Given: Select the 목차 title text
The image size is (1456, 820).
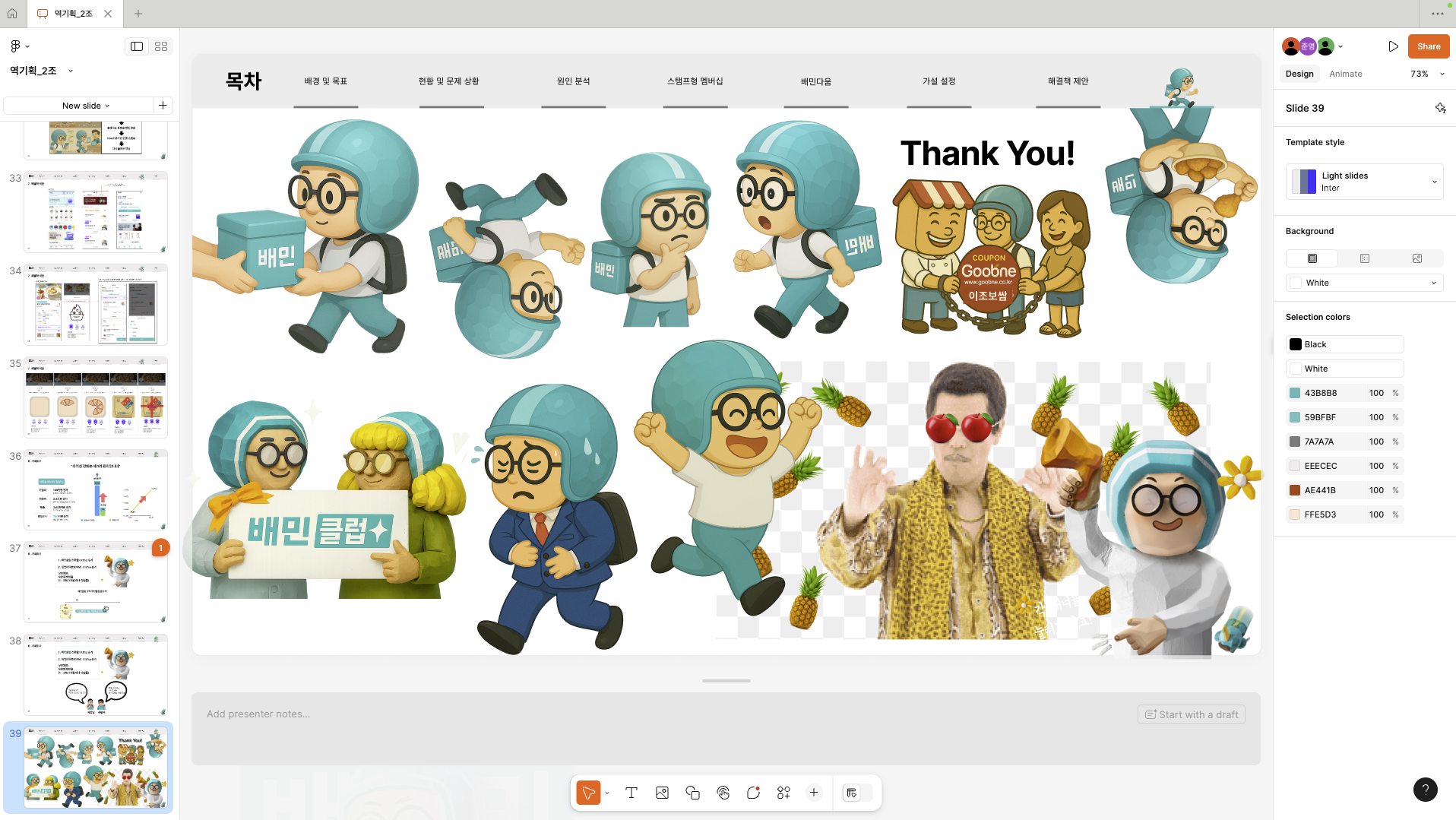Looking at the screenshot, I should [244, 81].
